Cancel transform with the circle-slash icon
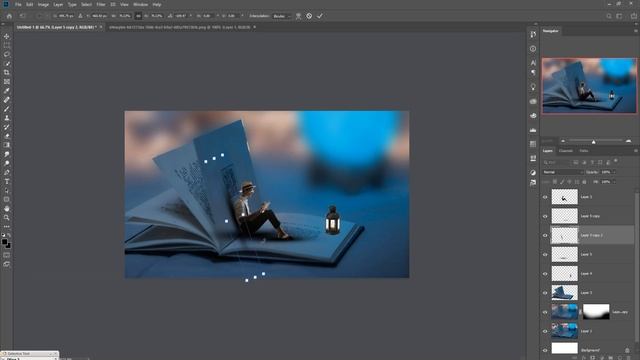This screenshot has width=640, height=360. pyautogui.click(x=309, y=16)
